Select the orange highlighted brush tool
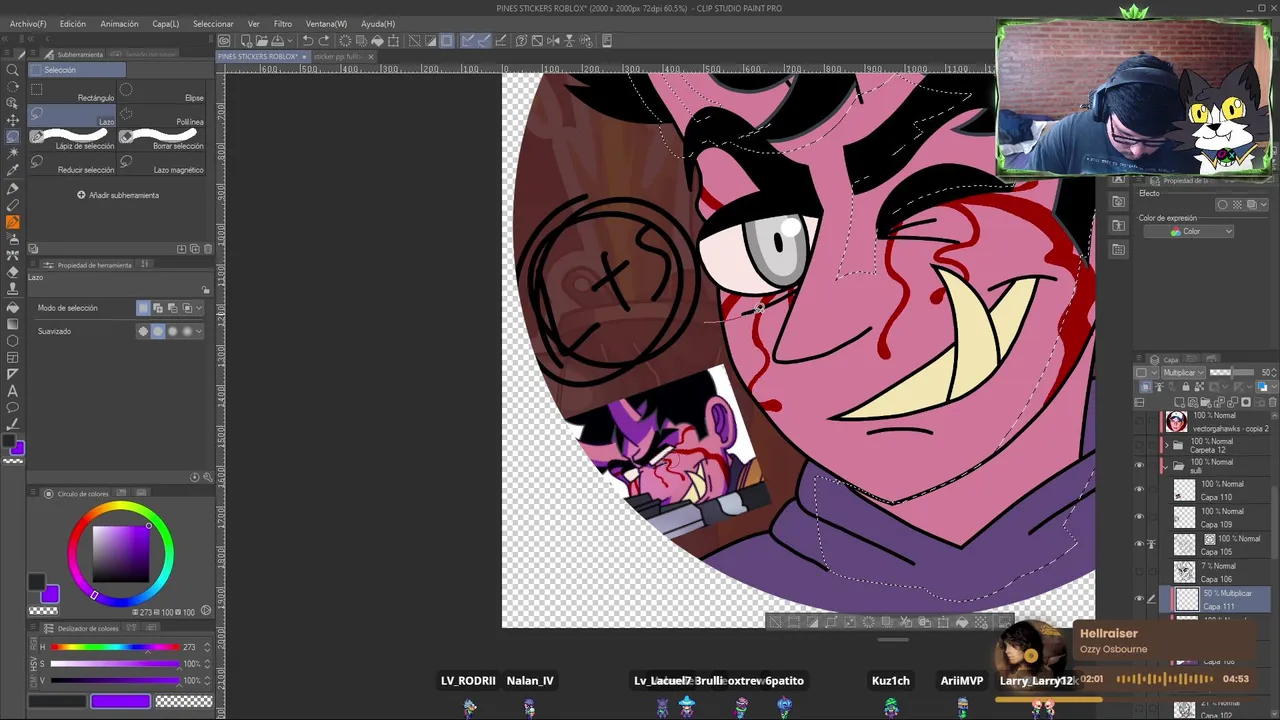Screen dimensions: 1280x720 pyautogui.click(x=13, y=222)
